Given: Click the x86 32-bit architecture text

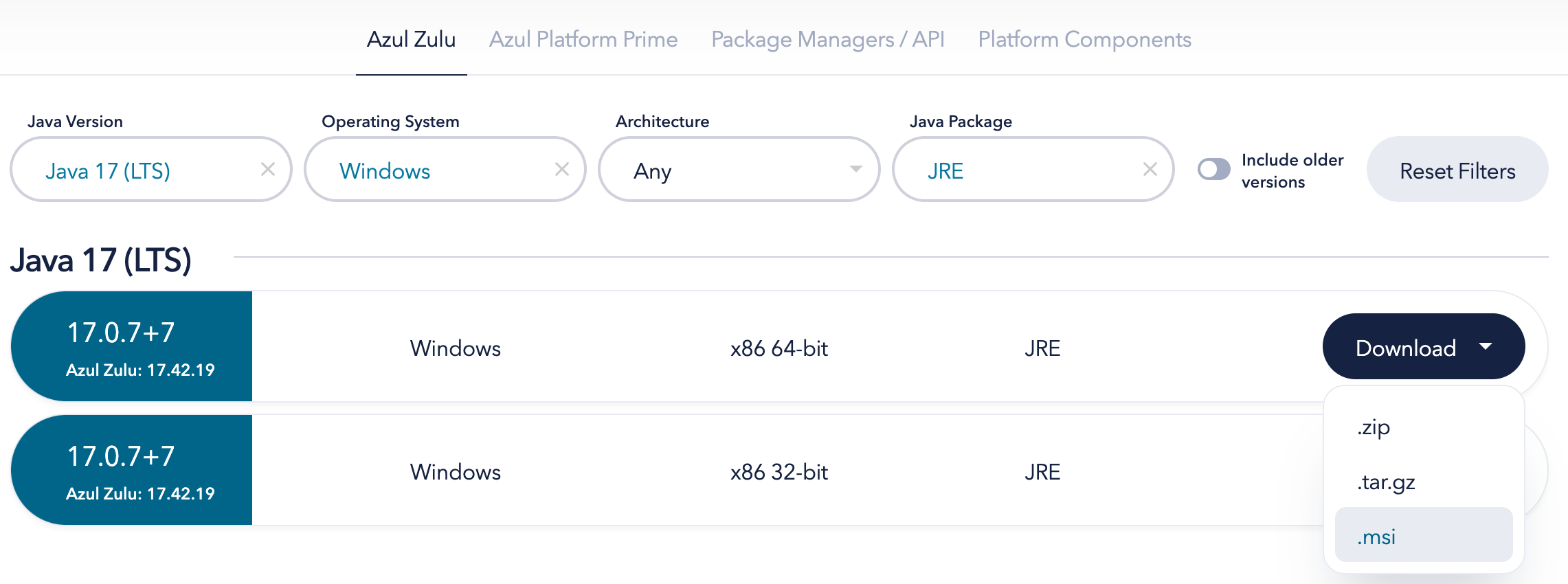Looking at the screenshot, I should 779,472.
